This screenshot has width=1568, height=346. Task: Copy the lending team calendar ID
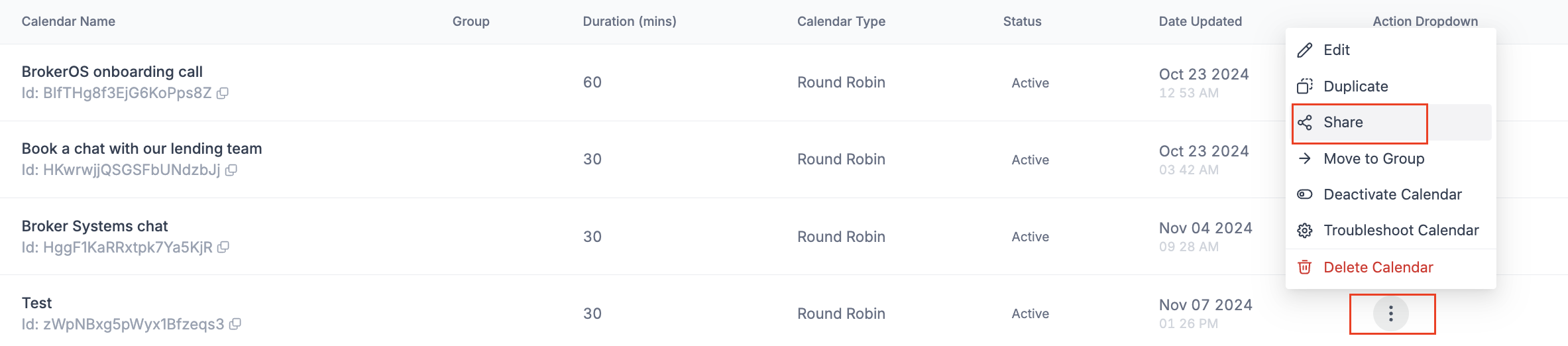[x=231, y=170]
